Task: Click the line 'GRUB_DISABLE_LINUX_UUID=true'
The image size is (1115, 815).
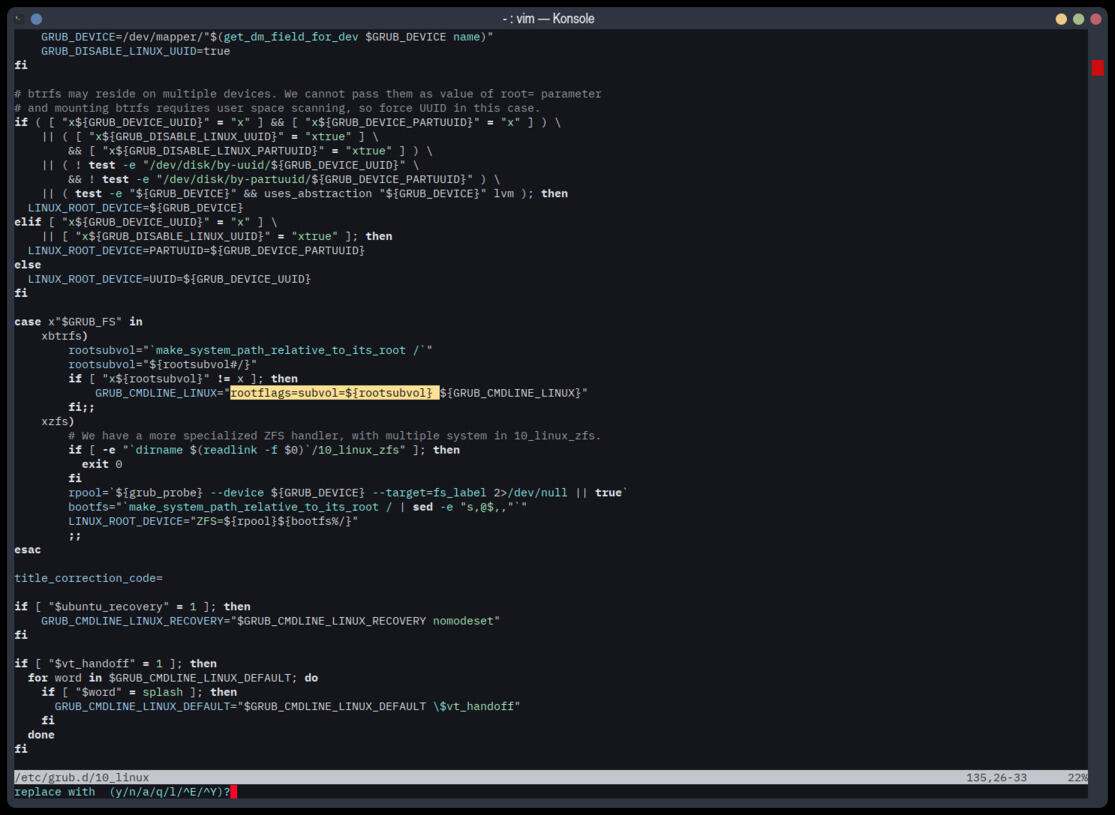Action: pos(135,51)
